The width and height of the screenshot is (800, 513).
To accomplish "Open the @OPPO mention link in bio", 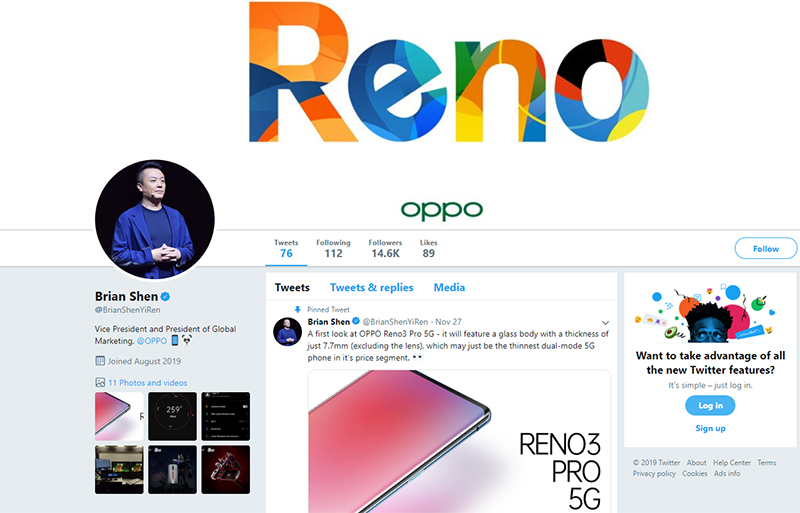I will click(x=152, y=341).
